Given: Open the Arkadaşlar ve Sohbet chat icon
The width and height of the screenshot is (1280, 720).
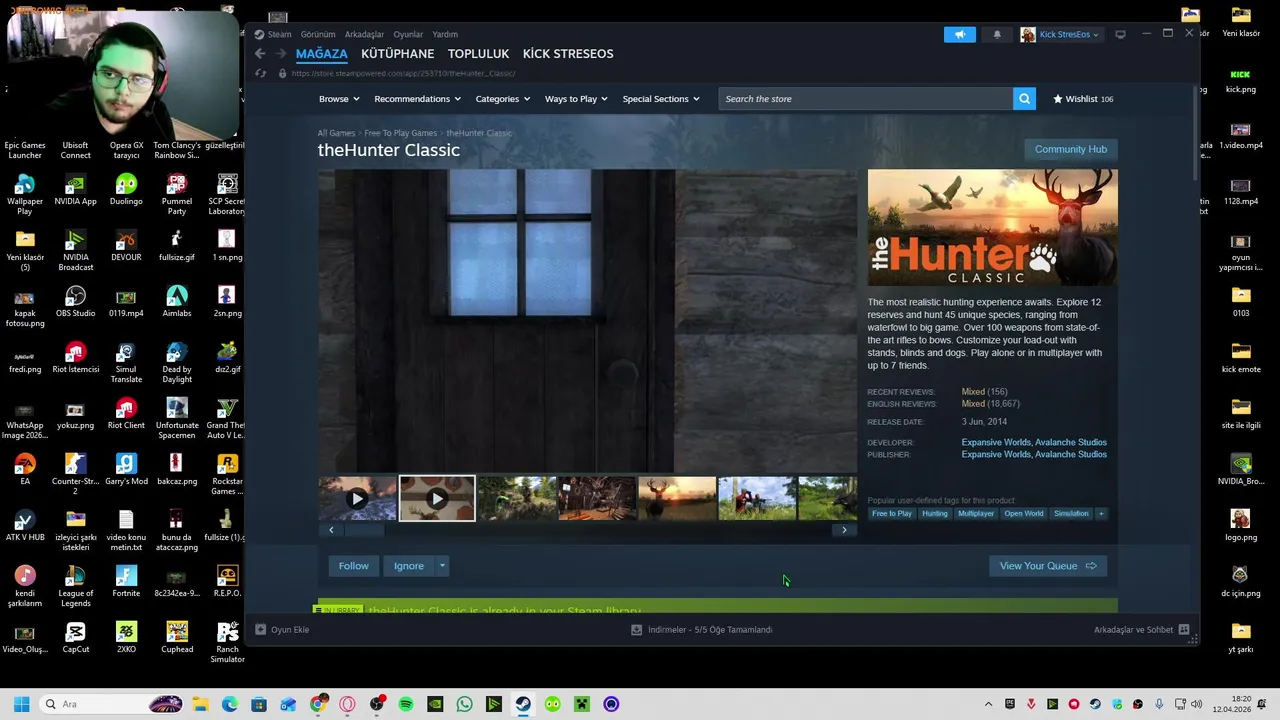Looking at the screenshot, I should (1184, 630).
